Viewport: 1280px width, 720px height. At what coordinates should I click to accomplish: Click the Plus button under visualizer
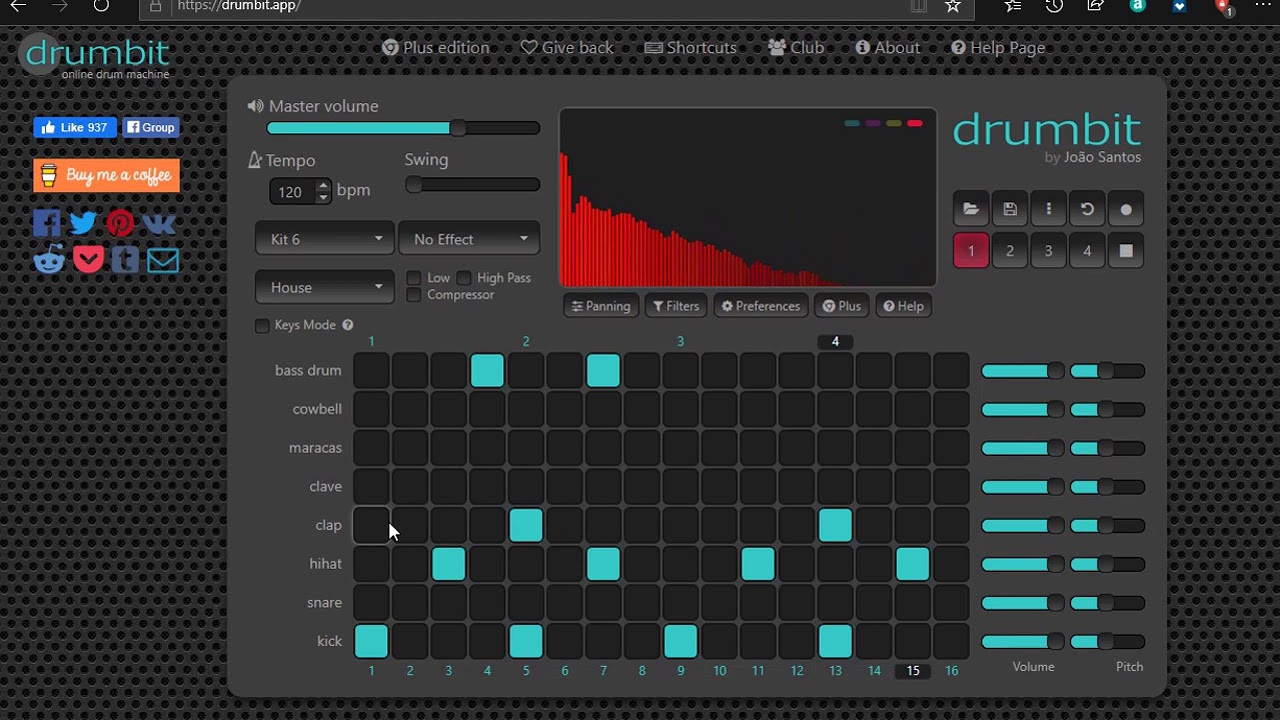pyautogui.click(x=842, y=306)
